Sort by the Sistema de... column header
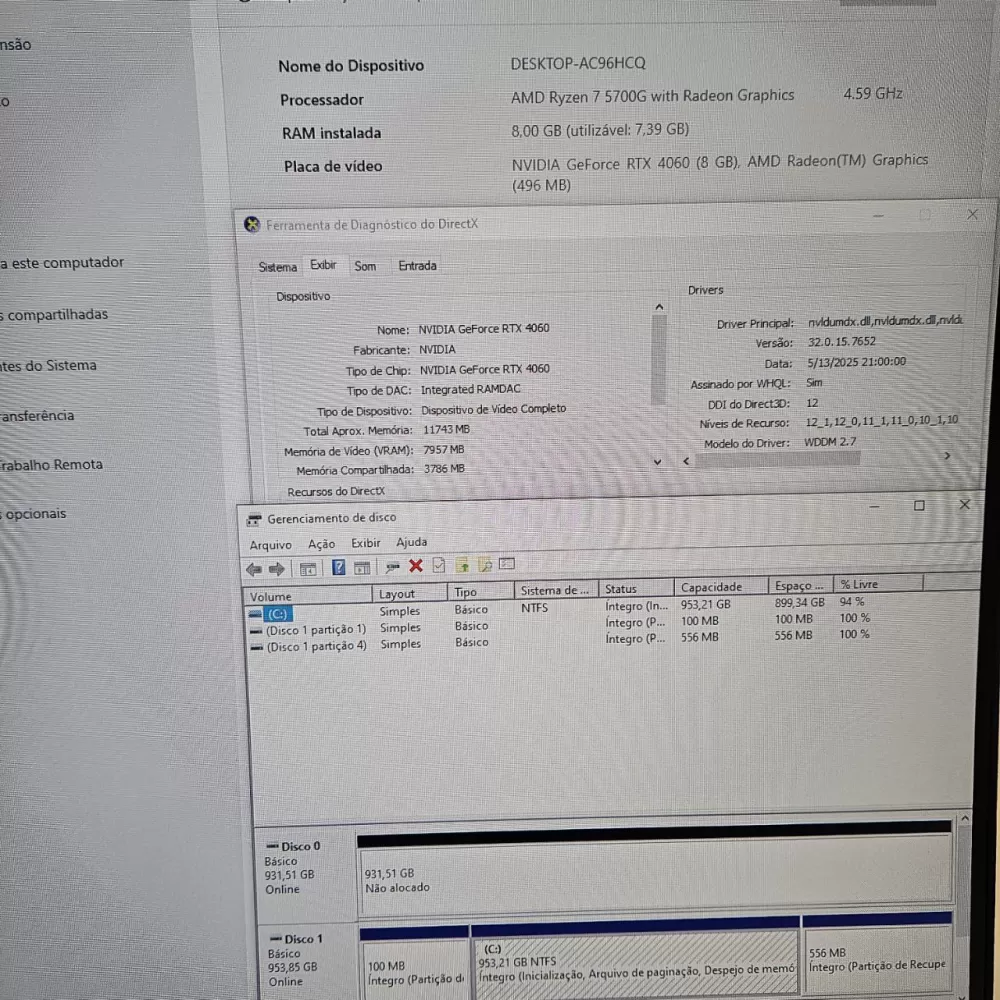This screenshot has height=1000, width=1000. [556, 590]
